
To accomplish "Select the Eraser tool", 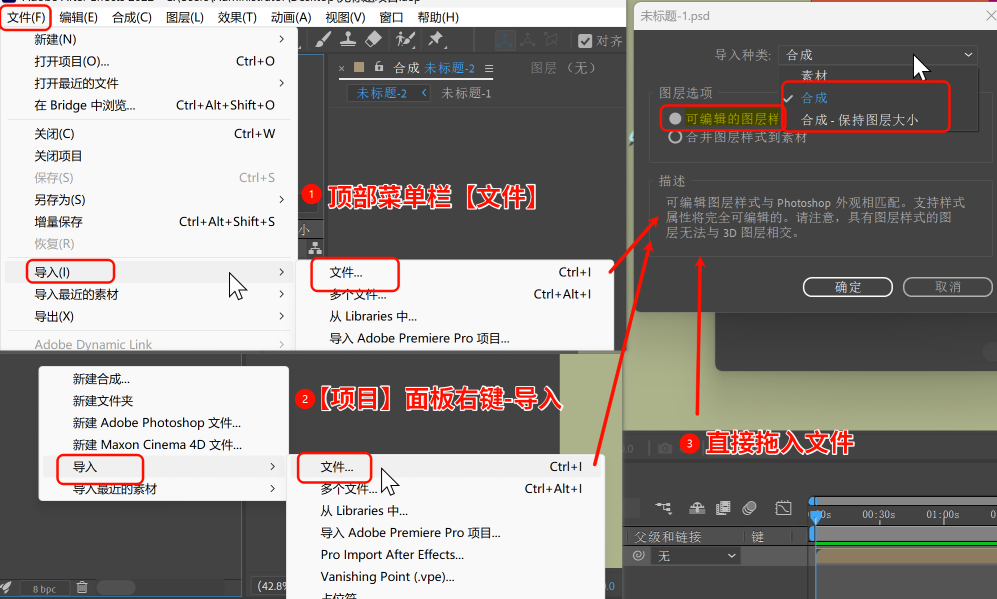I will point(373,39).
